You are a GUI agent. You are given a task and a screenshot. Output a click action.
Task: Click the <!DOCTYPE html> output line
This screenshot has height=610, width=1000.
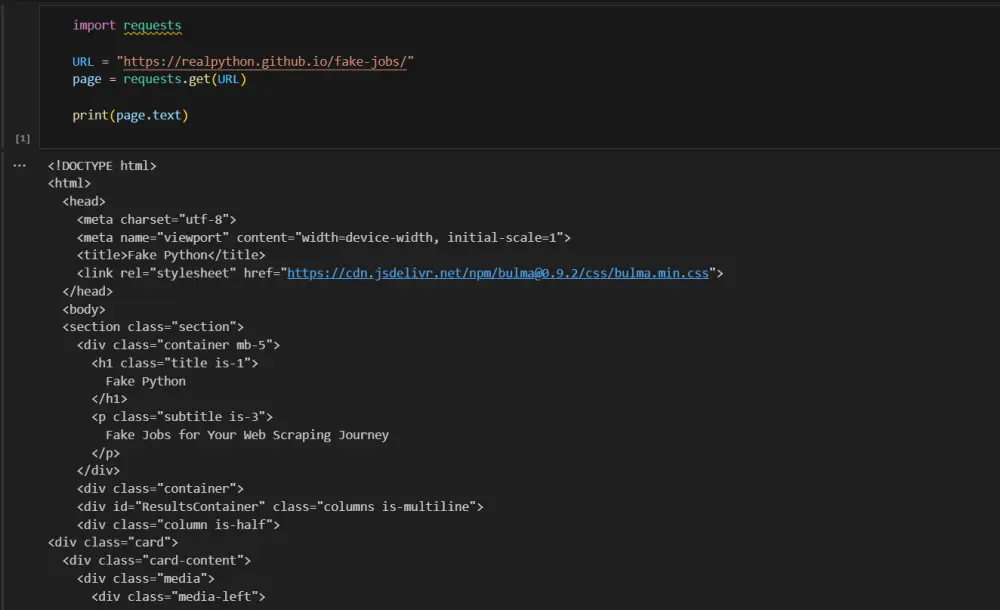tap(102, 166)
